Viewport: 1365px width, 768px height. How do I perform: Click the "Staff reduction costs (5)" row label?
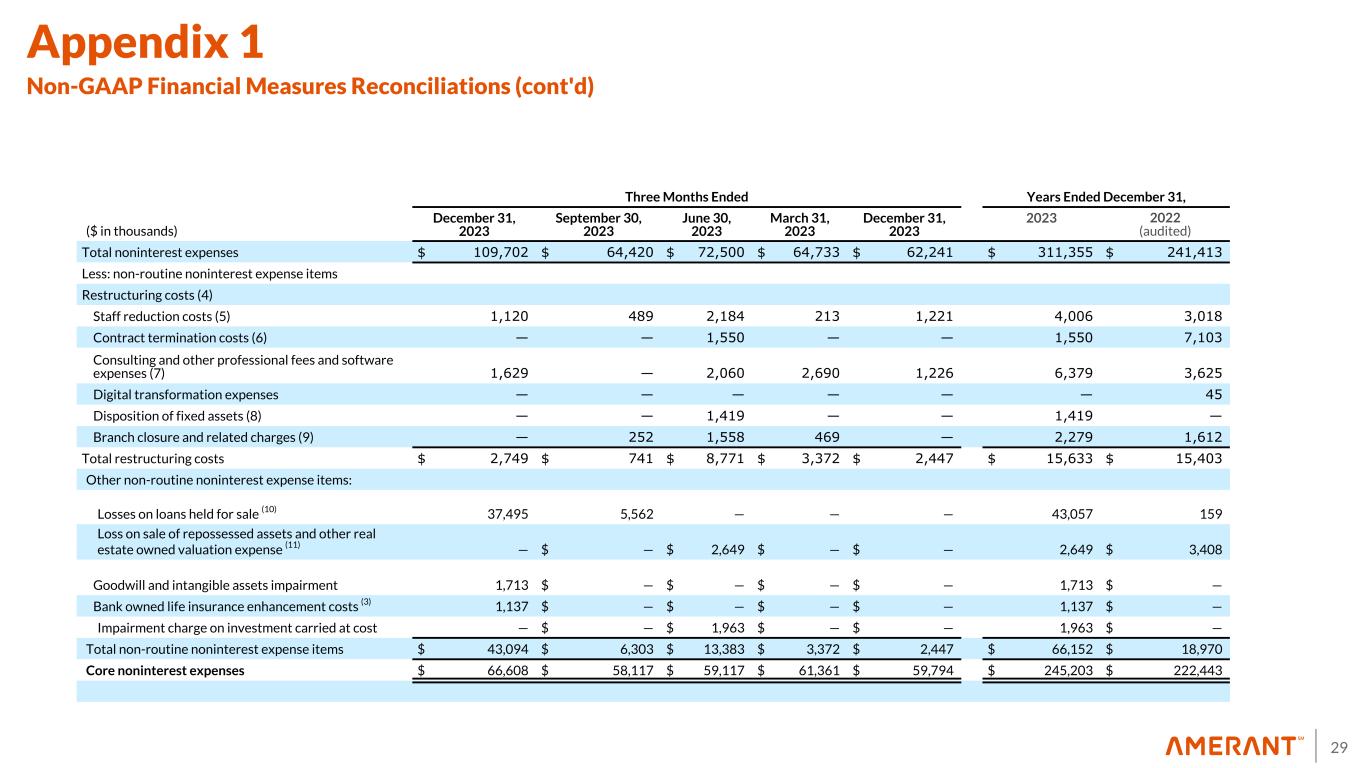(x=161, y=315)
